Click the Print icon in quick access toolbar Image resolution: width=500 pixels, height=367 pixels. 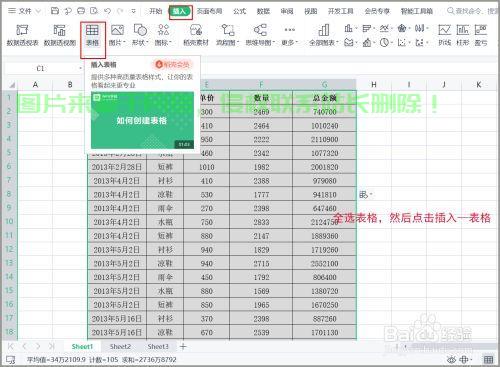(81, 11)
